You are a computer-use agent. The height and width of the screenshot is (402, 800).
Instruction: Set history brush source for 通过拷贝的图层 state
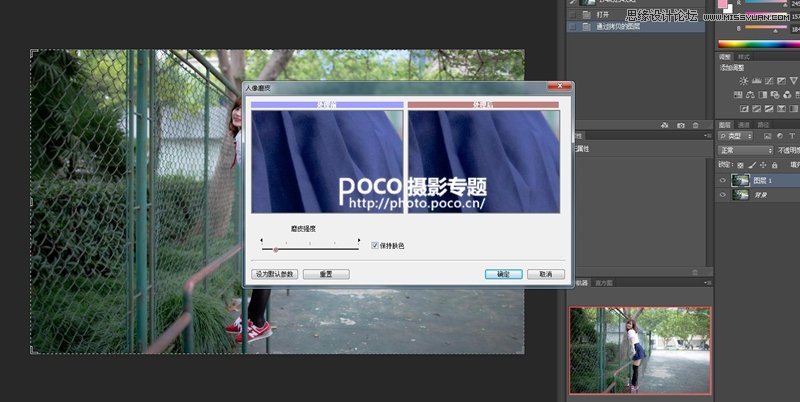(572, 27)
